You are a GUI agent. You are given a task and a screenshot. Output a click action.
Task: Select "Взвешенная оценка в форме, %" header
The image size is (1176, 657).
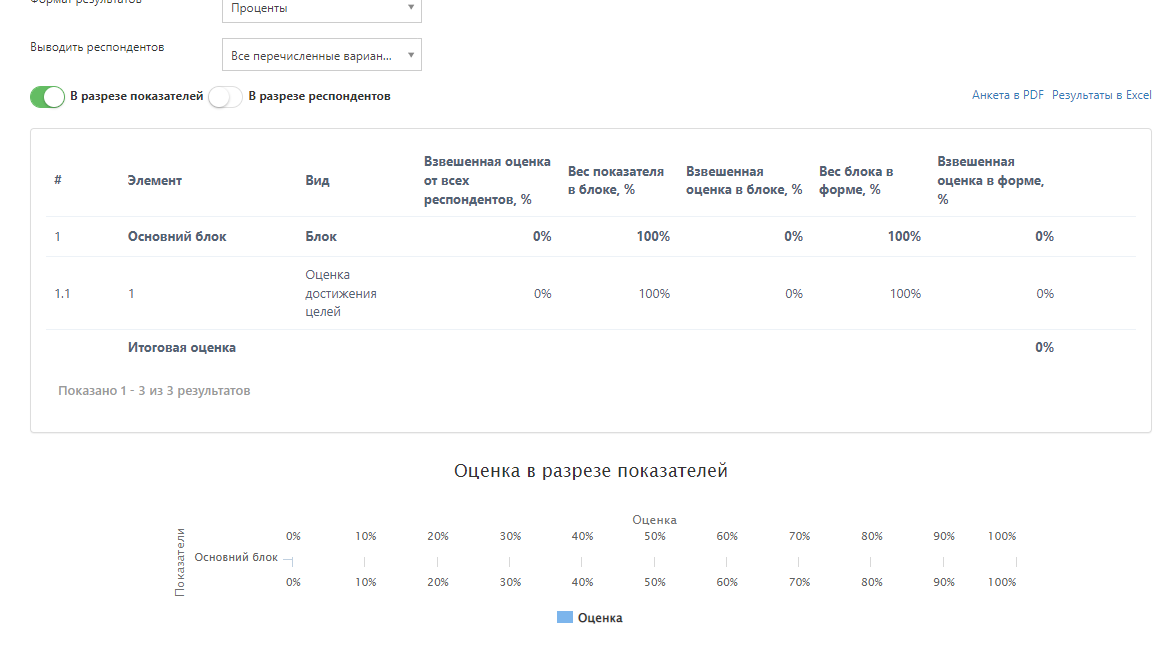[x=990, y=180]
